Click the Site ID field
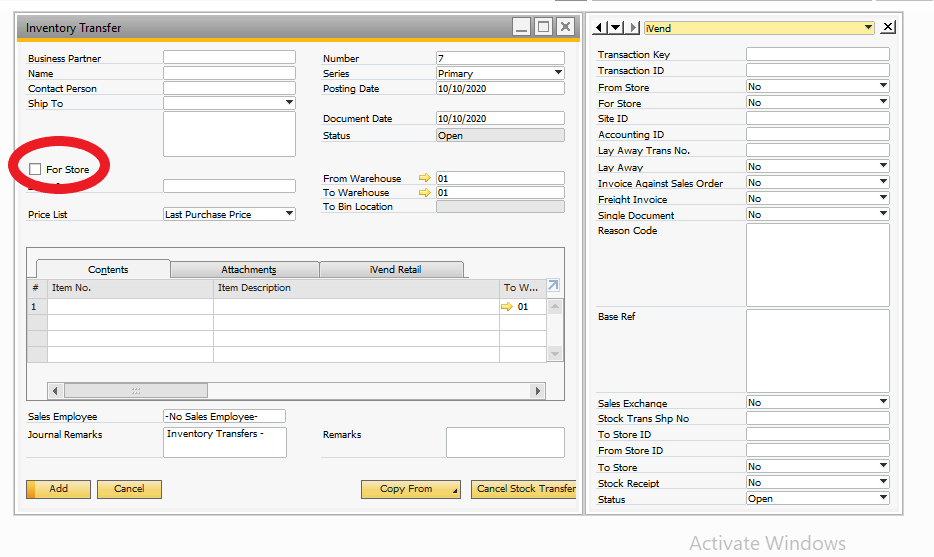 click(x=818, y=118)
